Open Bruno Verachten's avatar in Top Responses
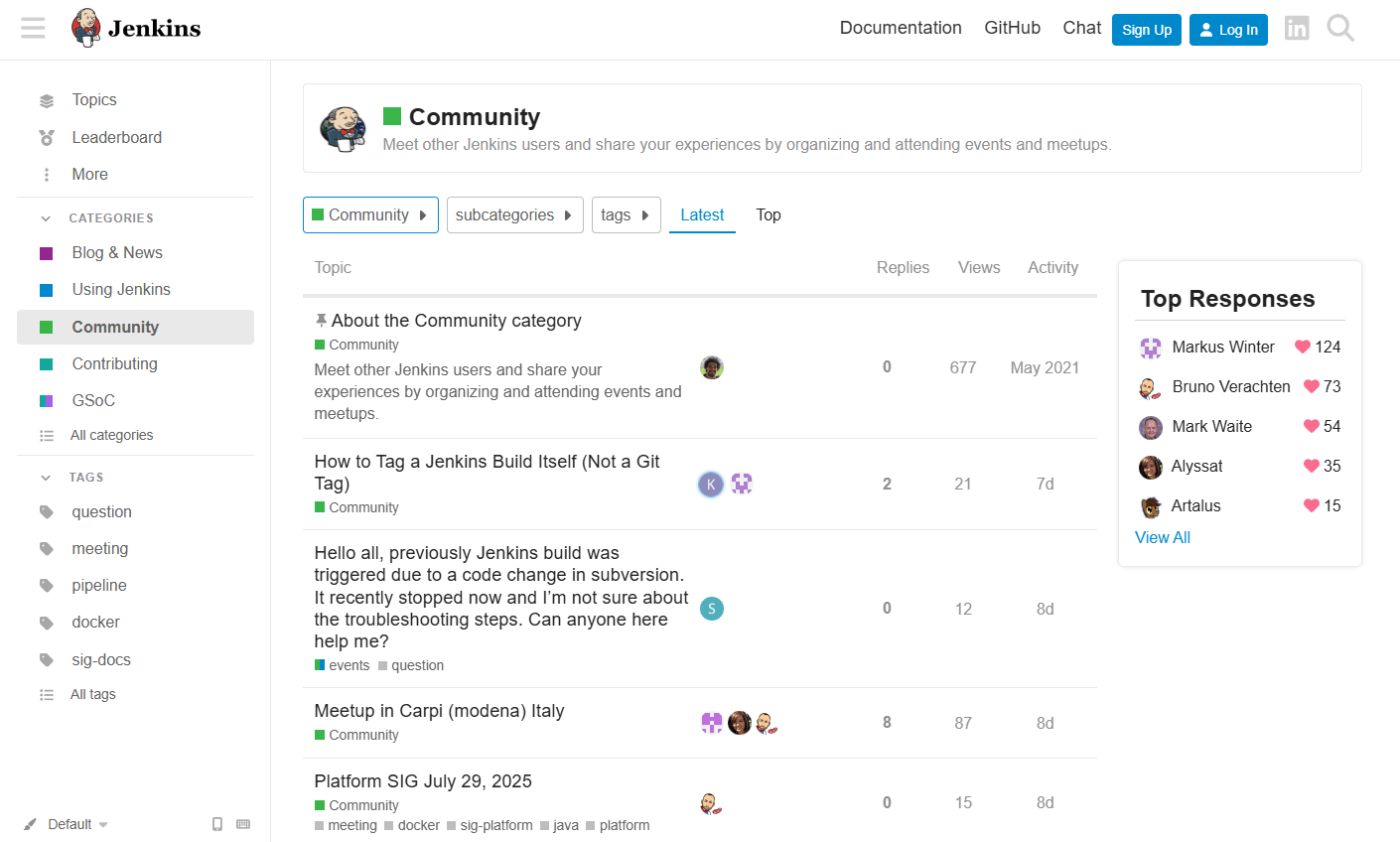This screenshot has height=842, width=1400. tap(1151, 387)
